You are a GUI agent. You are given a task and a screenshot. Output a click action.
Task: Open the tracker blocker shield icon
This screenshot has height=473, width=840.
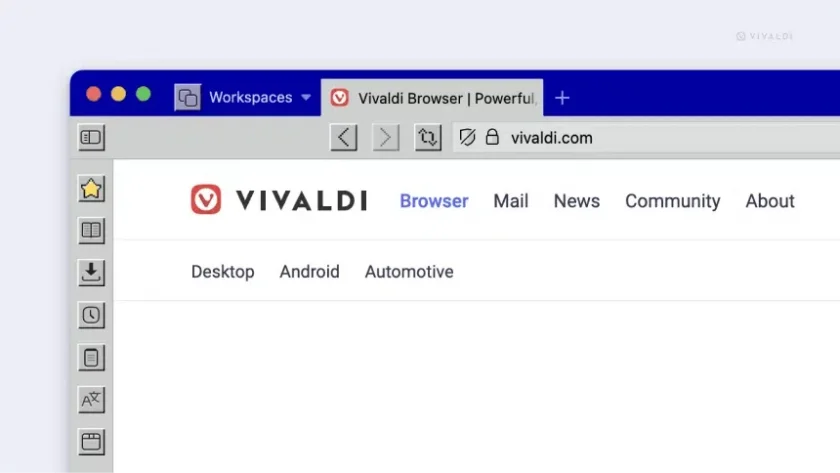(x=467, y=138)
